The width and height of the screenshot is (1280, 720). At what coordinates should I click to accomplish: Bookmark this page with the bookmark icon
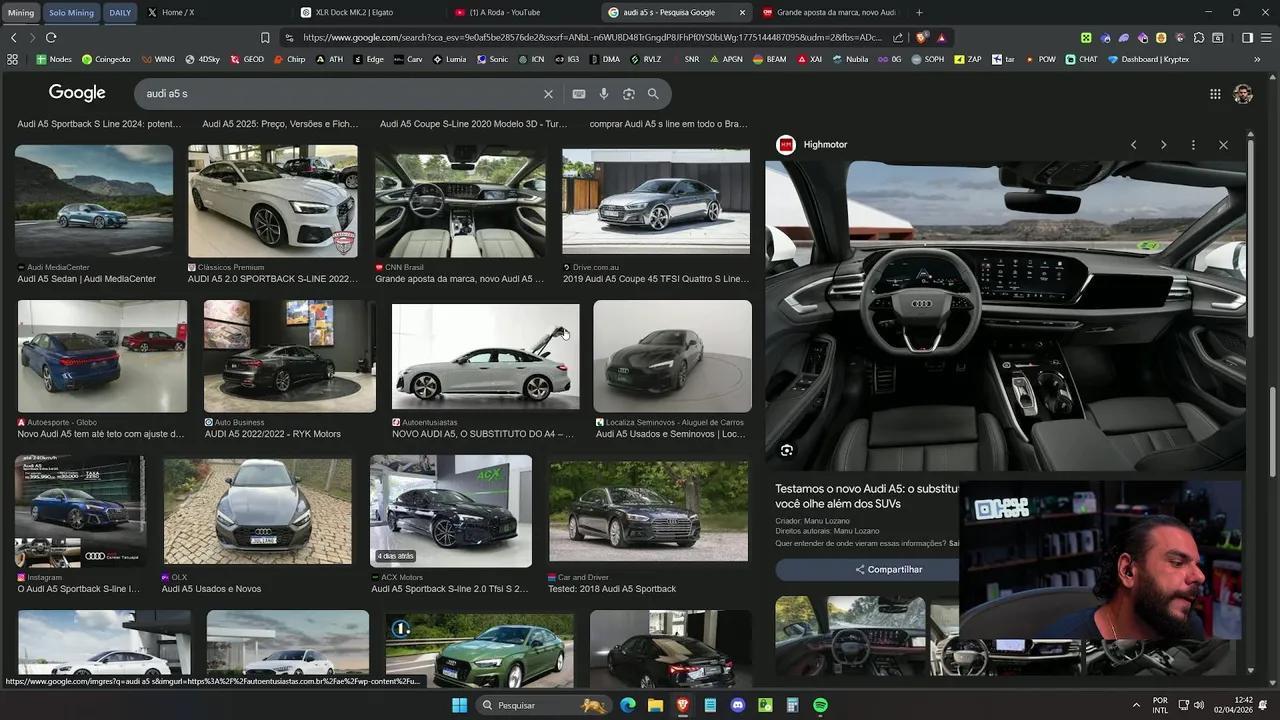tap(265, 38)
